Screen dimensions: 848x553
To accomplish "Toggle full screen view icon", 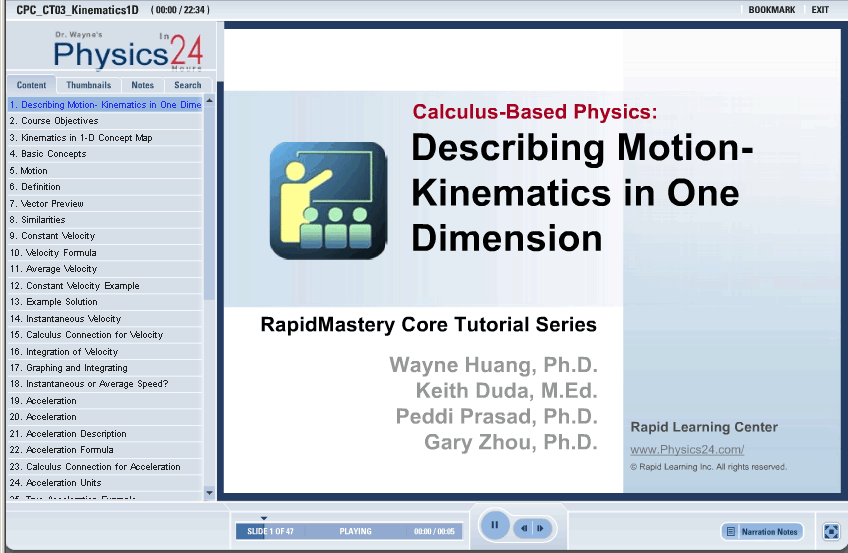I will click(831, 532).
